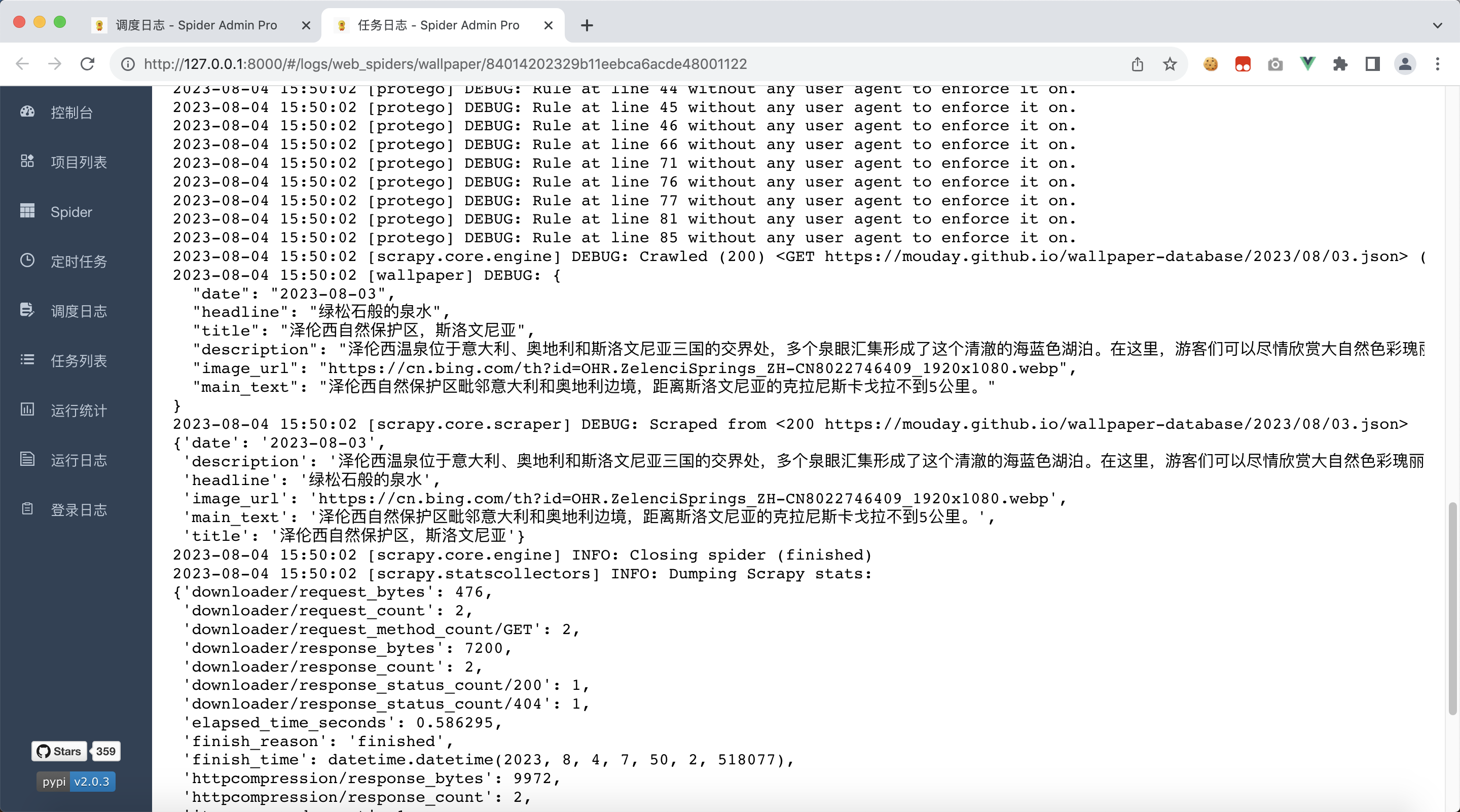Click the browser refresh icon
This screenshot has height=812, width=1460.
tap(88, 64)
